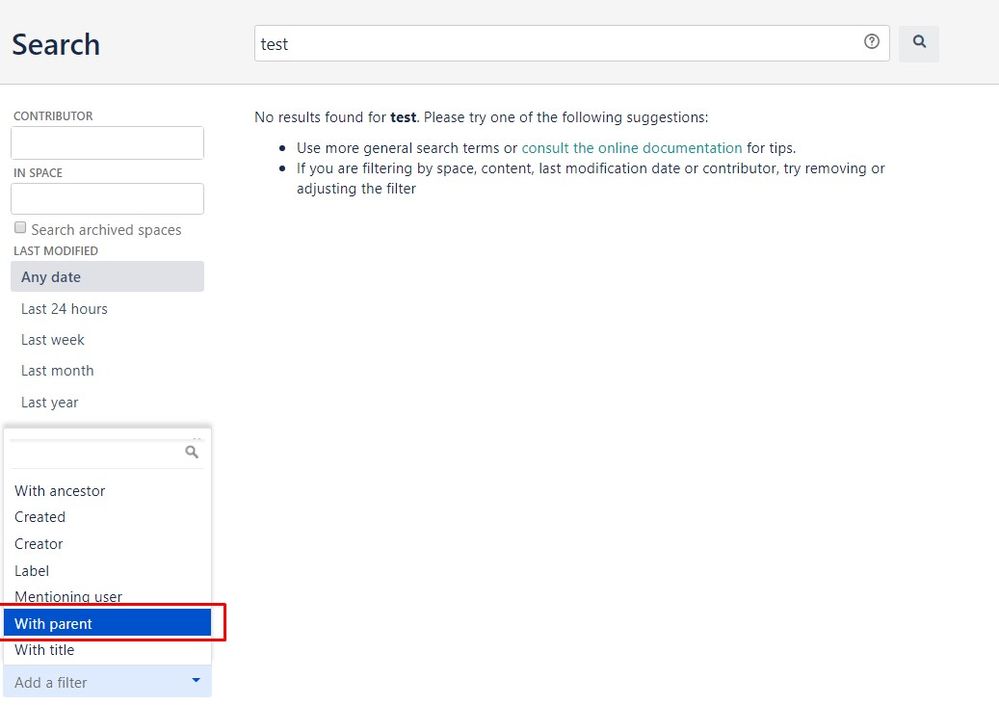Open the Add a filter dropdown
The height and width of the screenshot is (728, 999).
tap(107, 682)
